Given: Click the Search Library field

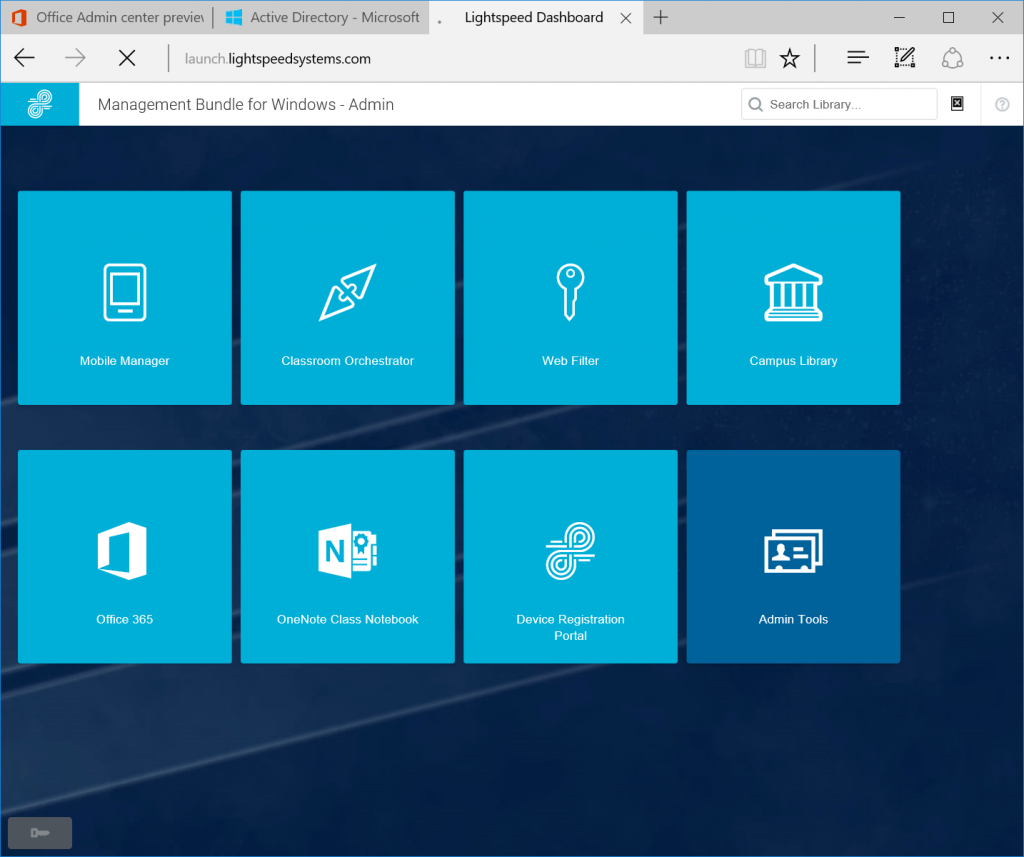Looking at the screenshot, I should [x=839, y=105].
